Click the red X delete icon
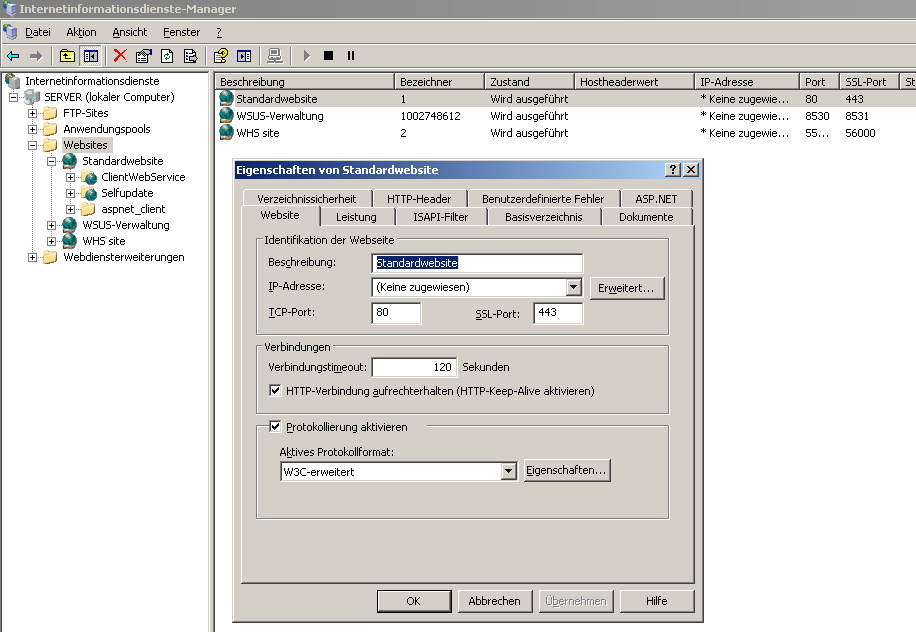 coord(120,56)
